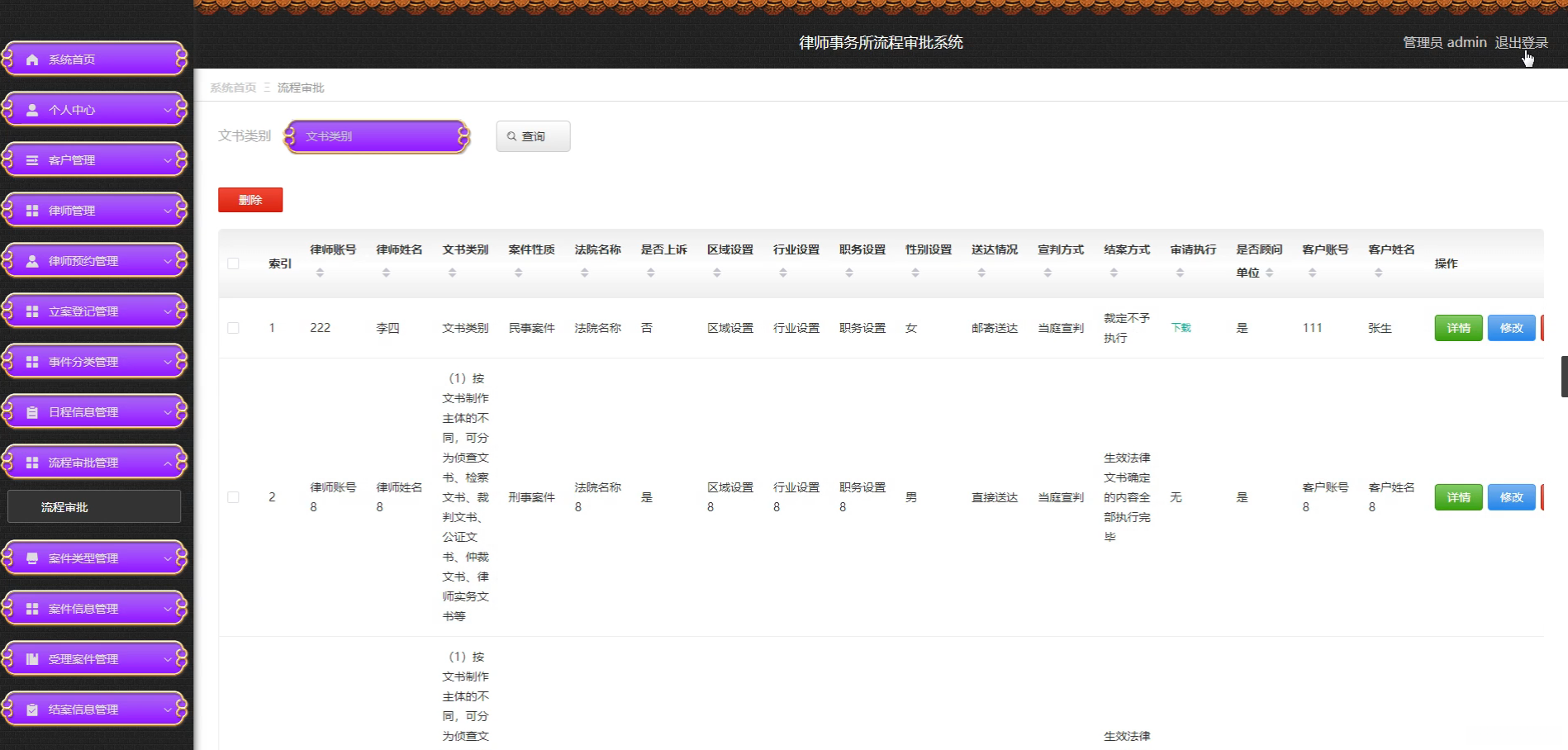The image size is (1568, 750).
Task: Tick the checkbox for row 1
Action: (233, 328)
